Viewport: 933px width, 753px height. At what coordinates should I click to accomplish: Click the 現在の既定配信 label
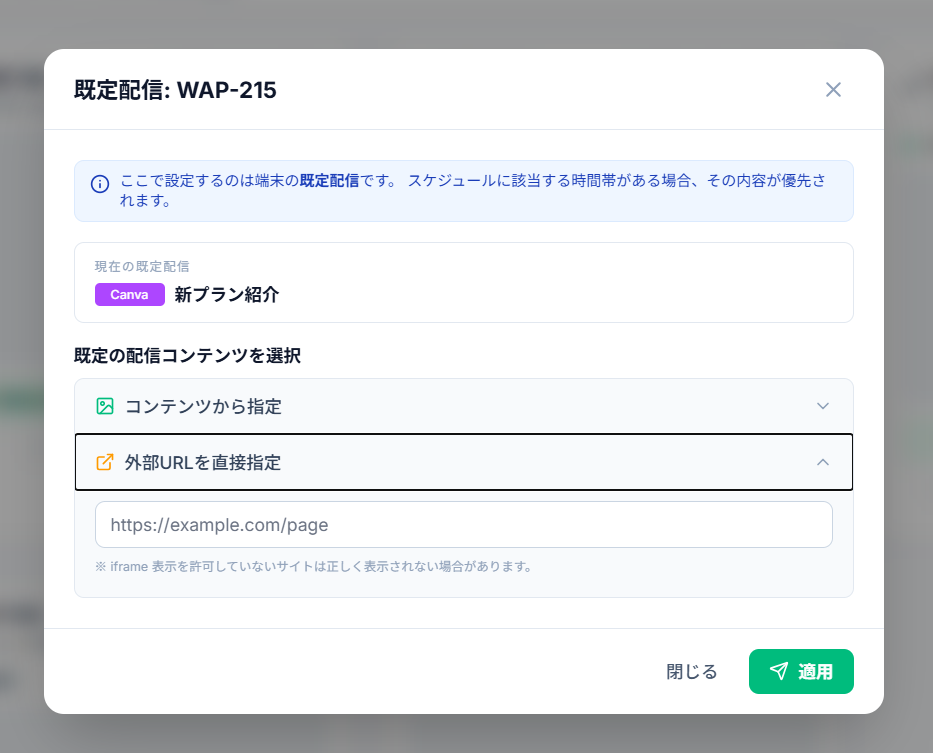point(142,266)
